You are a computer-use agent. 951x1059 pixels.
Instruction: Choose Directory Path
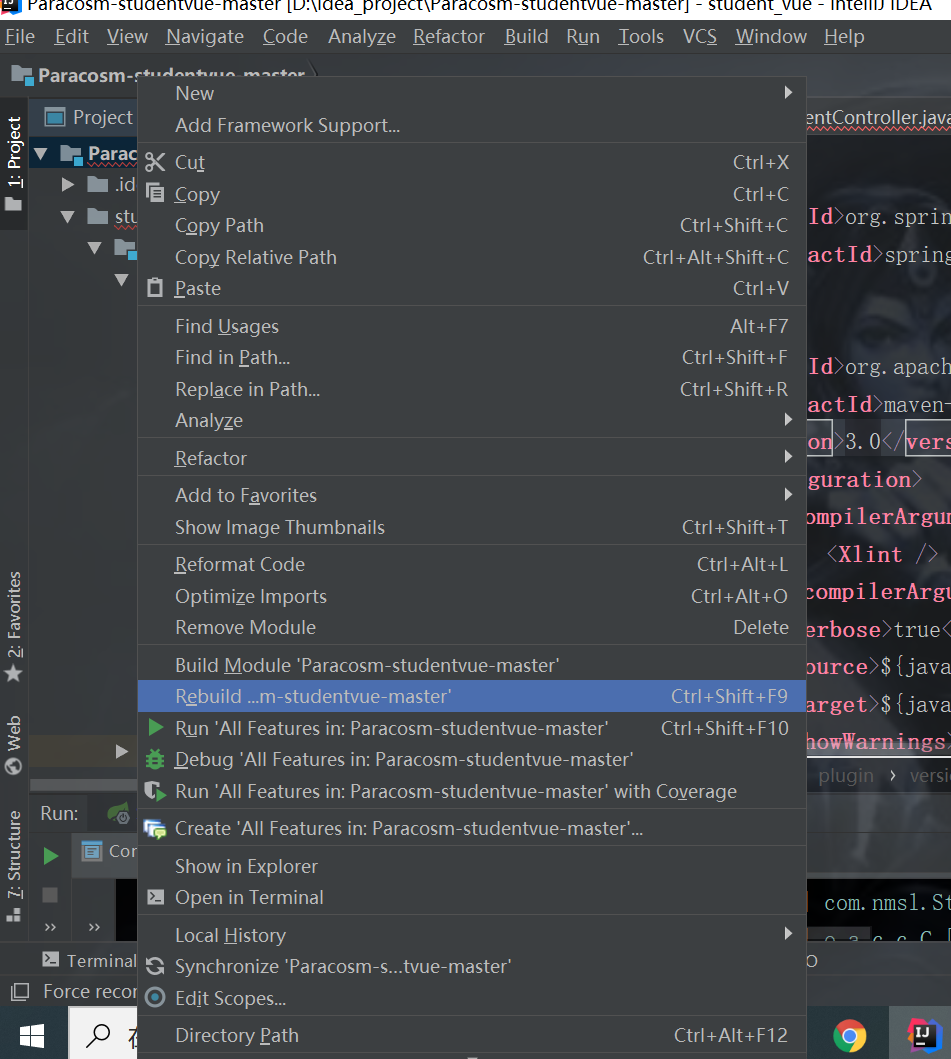coord(472,1035)
